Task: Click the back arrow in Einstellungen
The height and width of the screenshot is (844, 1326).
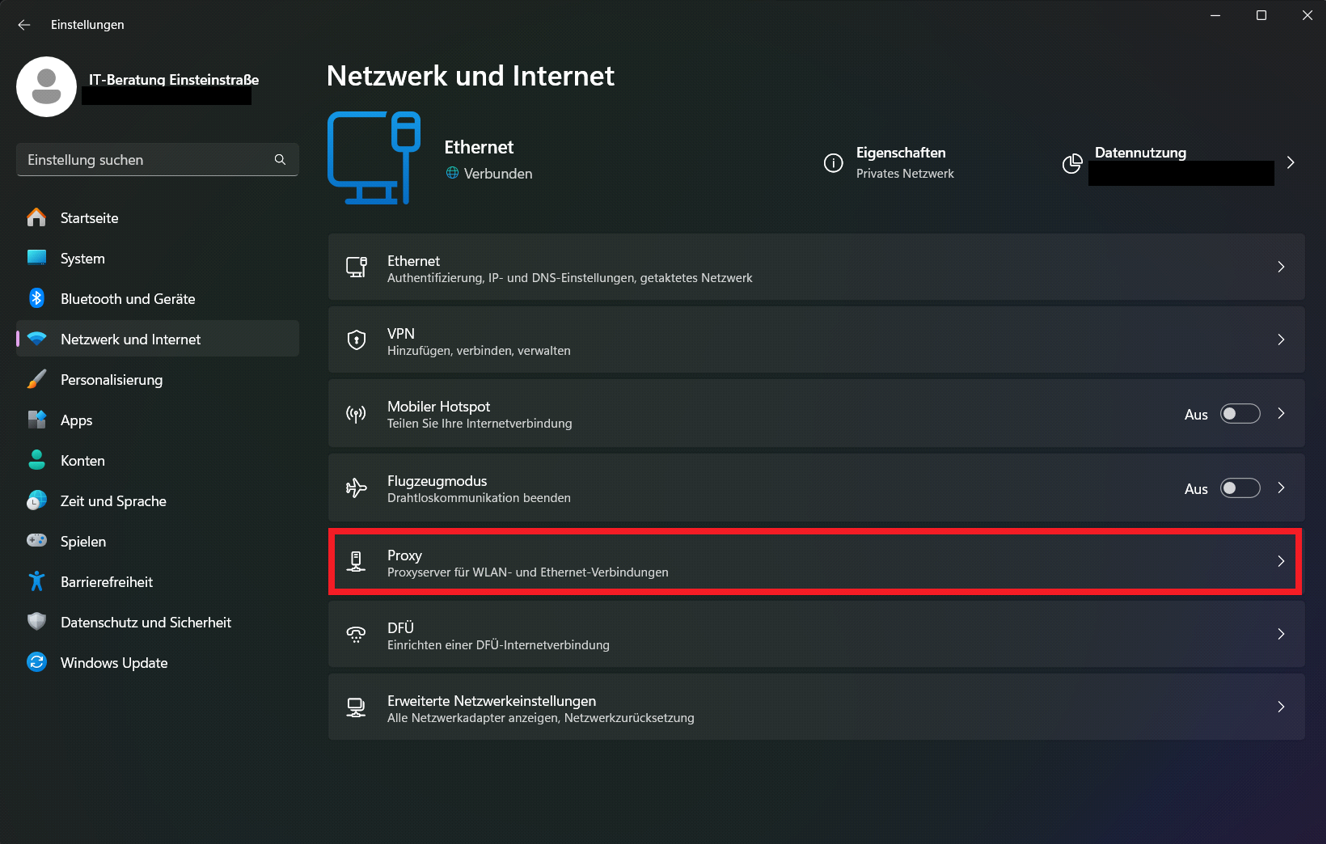Action: 24,25
